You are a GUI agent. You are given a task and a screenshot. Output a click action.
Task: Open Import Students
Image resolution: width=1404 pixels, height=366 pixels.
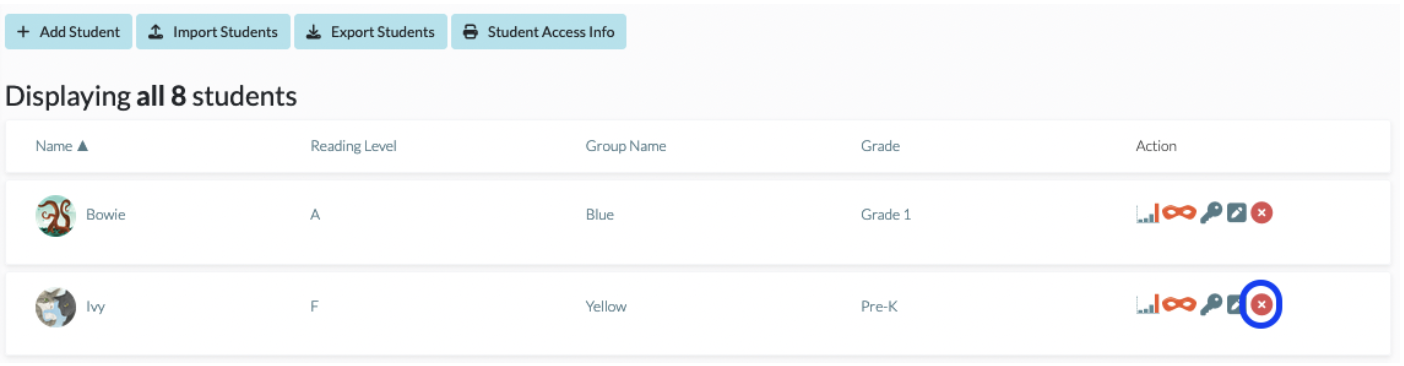tap(213, 32)
